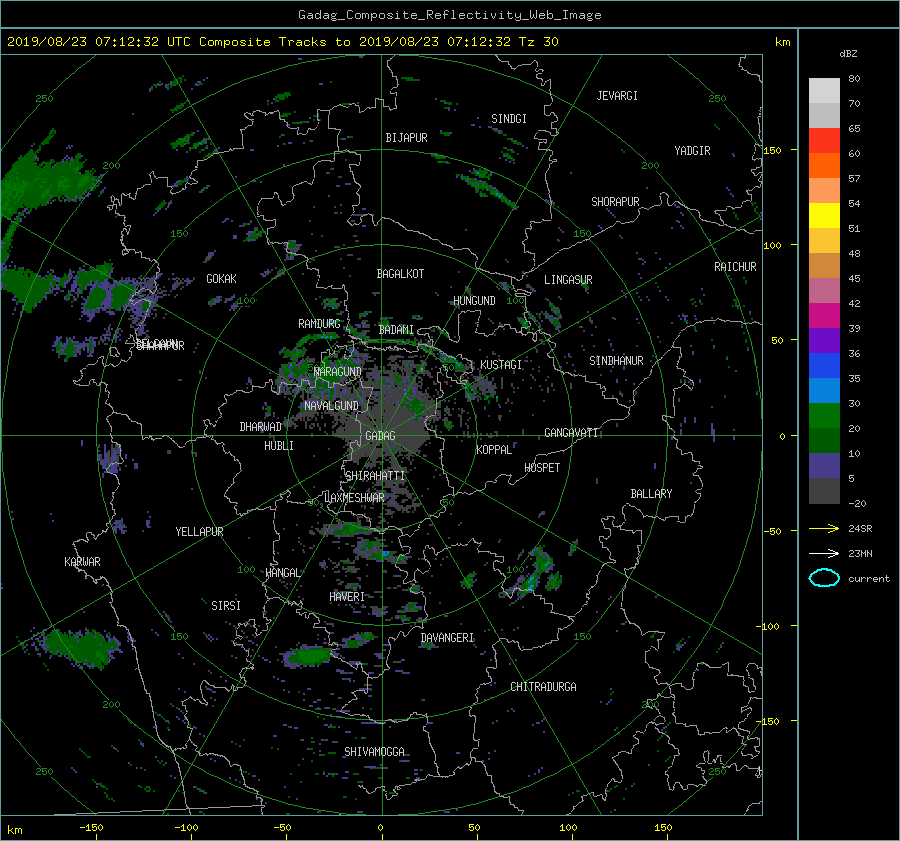Click the CHITRADURGA city label
The height and width of the screenshot is (841, 900).
[543, 687]
